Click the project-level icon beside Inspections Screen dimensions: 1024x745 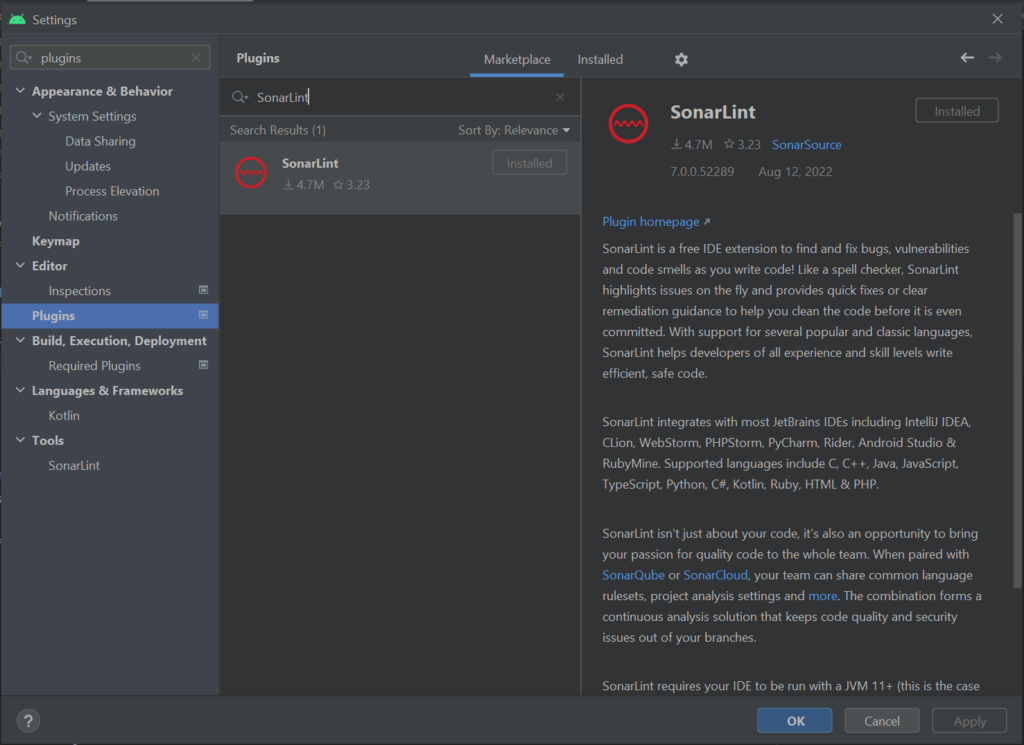point(204,290)
